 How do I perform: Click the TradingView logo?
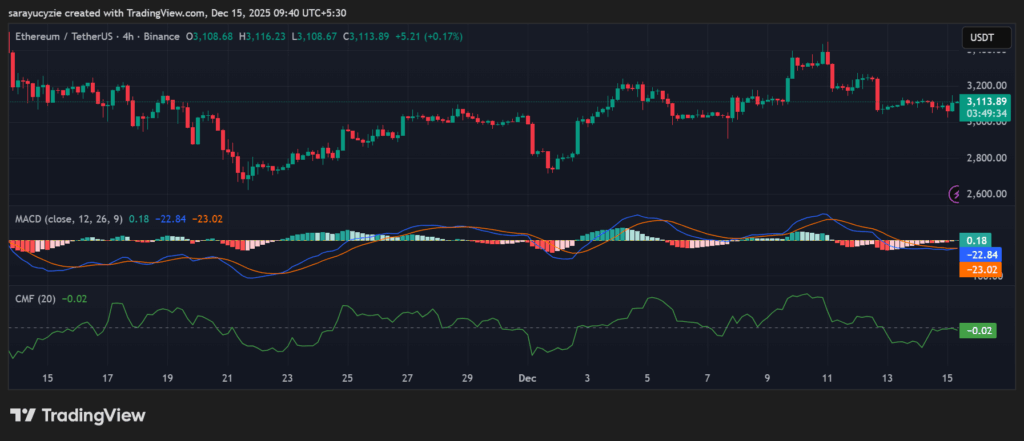pyautogui.click(x=77, y=415)
